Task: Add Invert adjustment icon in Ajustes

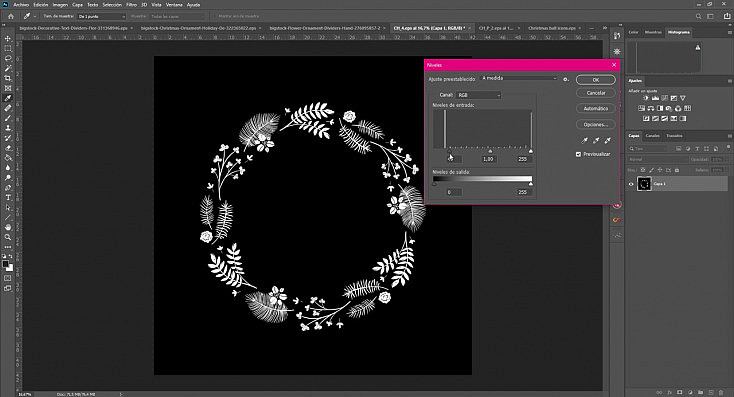Action: tap(646, 118)
